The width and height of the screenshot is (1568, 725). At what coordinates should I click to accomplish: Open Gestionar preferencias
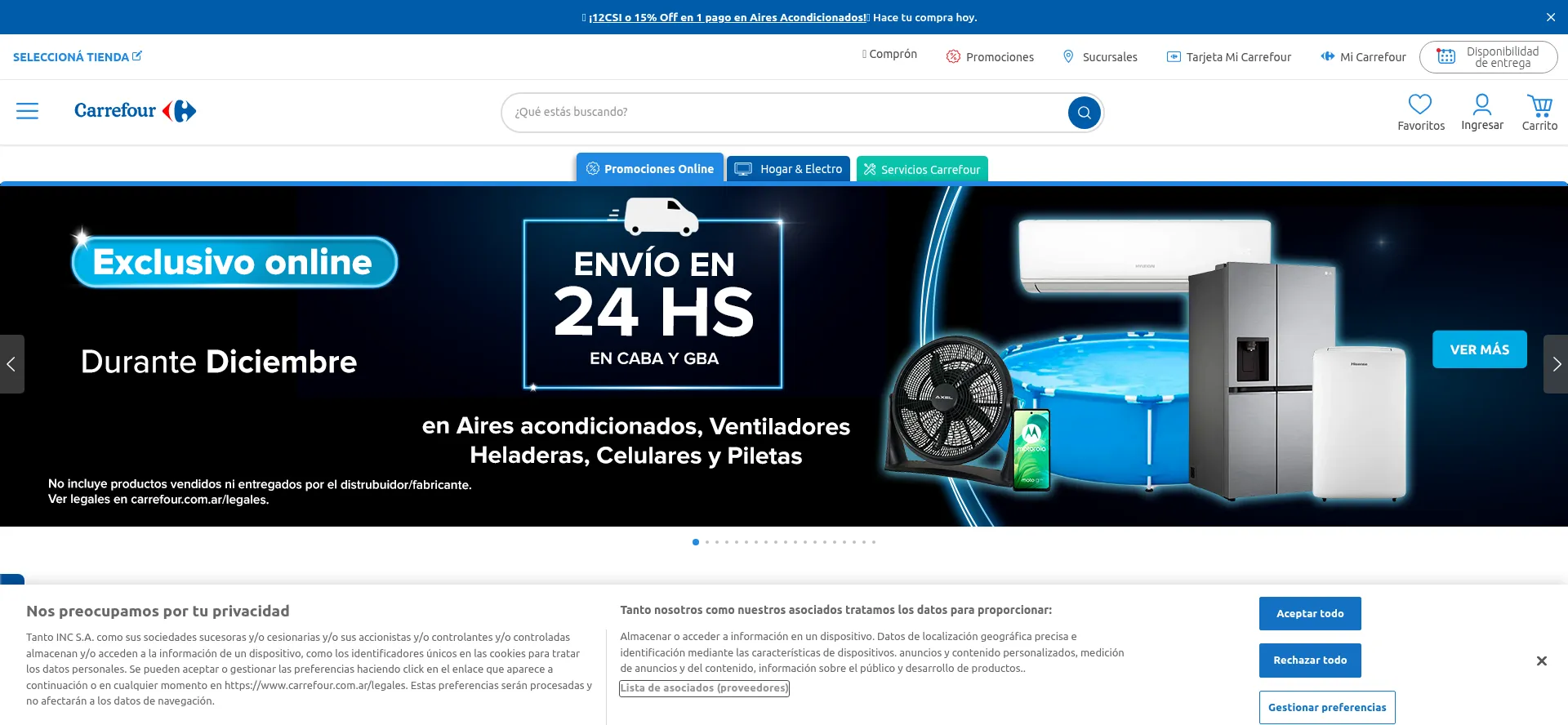(x=1327, y=708)
